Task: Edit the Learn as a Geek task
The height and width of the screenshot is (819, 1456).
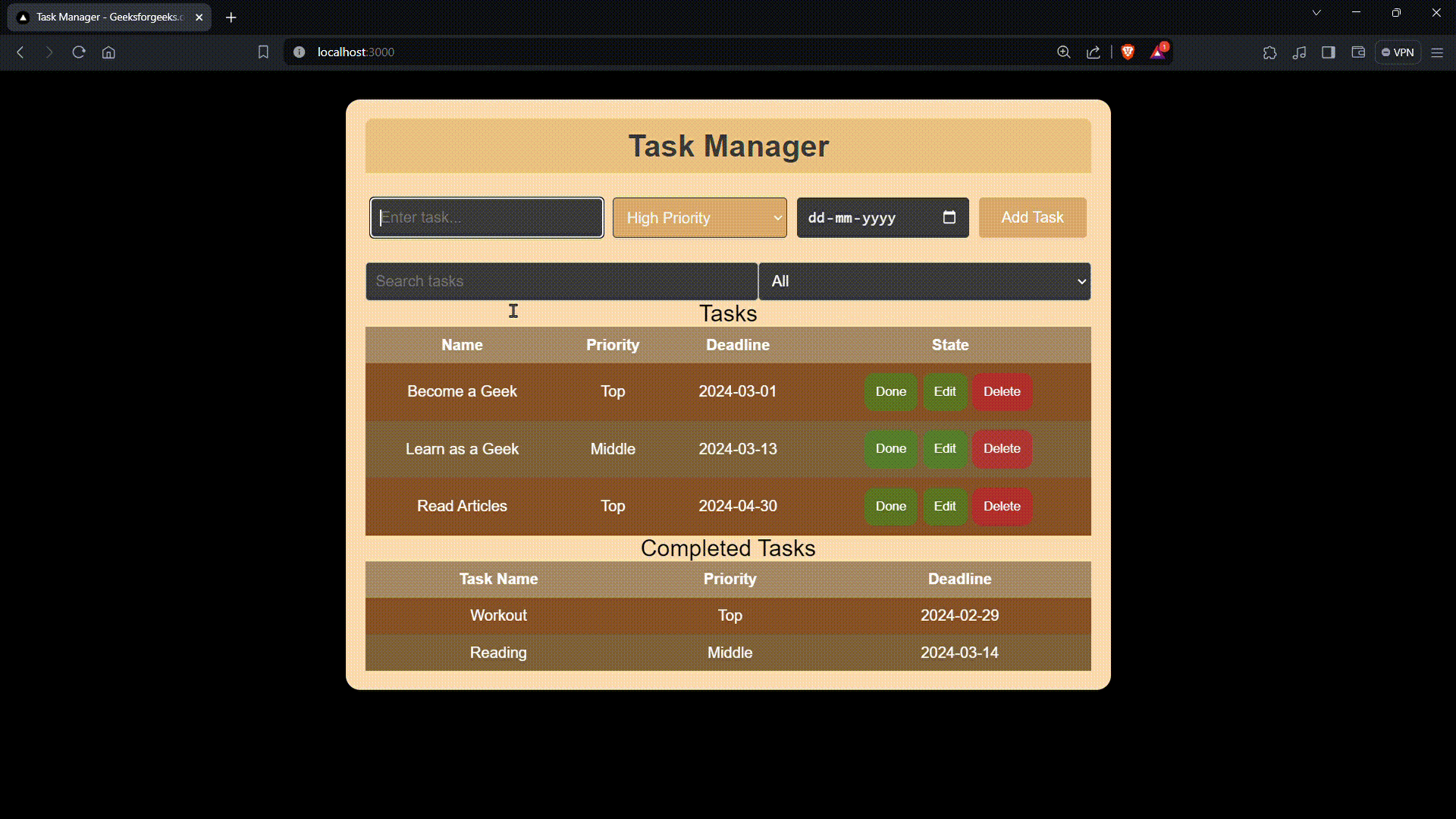Action: tap(945, 449)
